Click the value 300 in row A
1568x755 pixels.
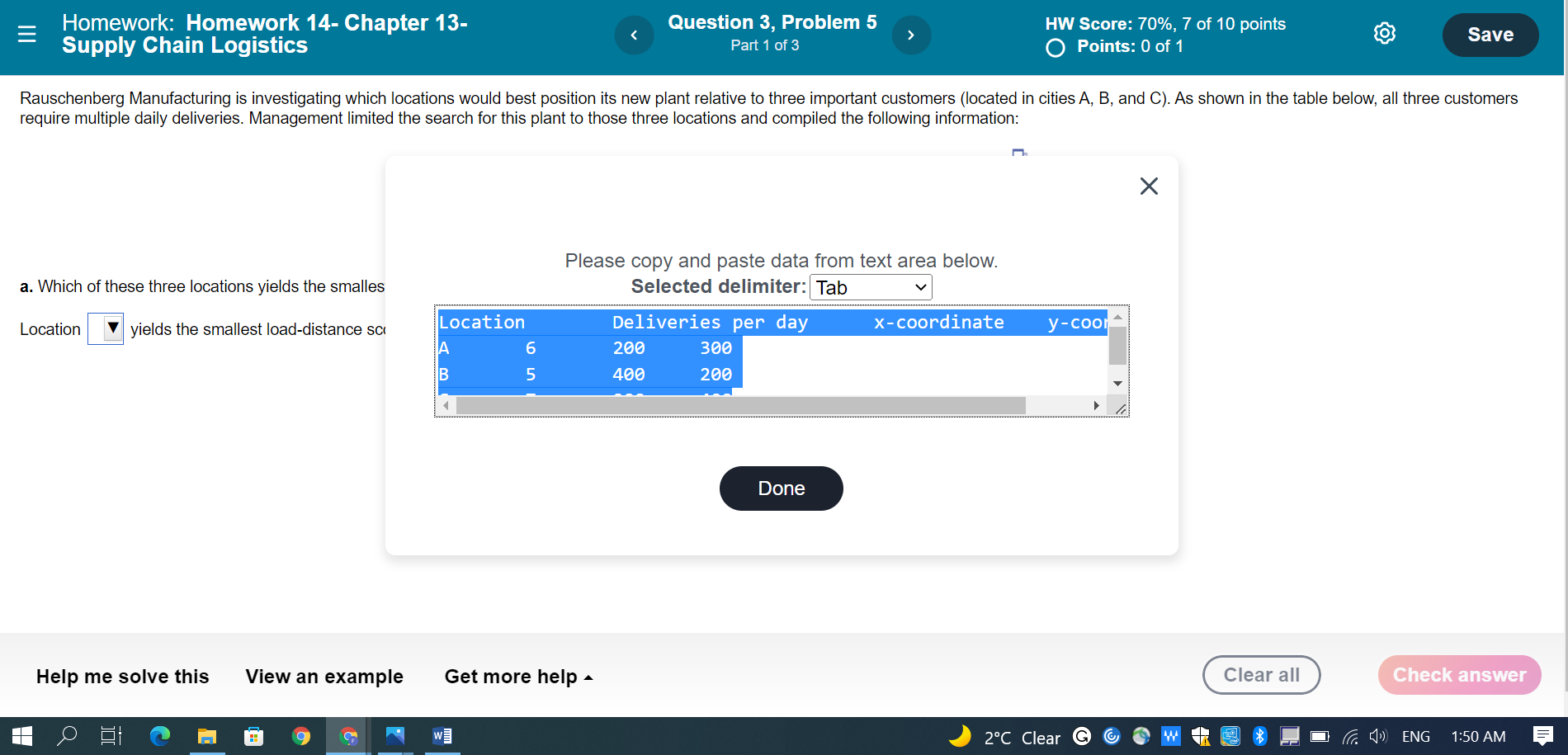716,348
